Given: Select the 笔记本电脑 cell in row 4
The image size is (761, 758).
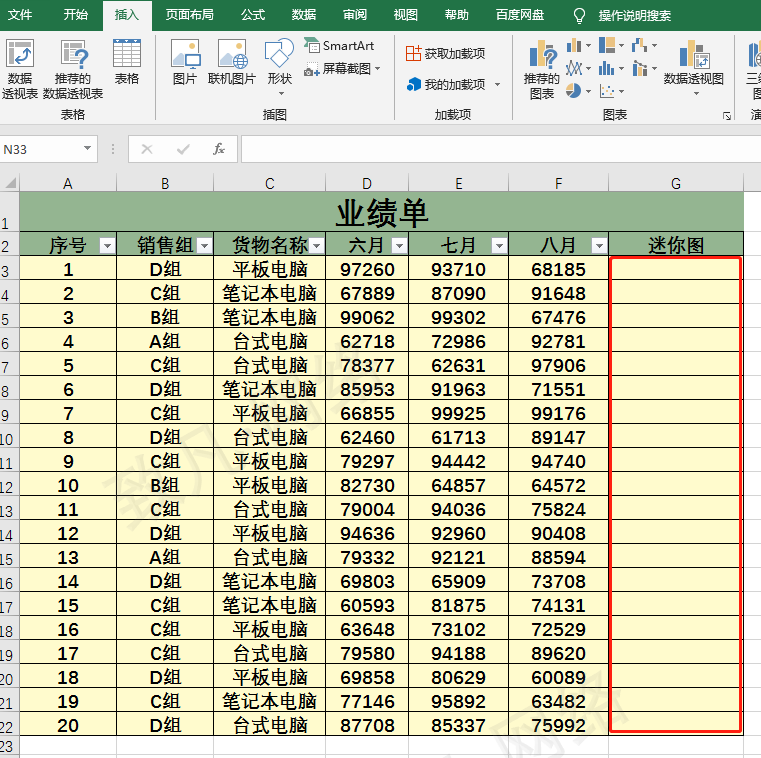Looking at the screenshot, I should (x=269, y=293).
